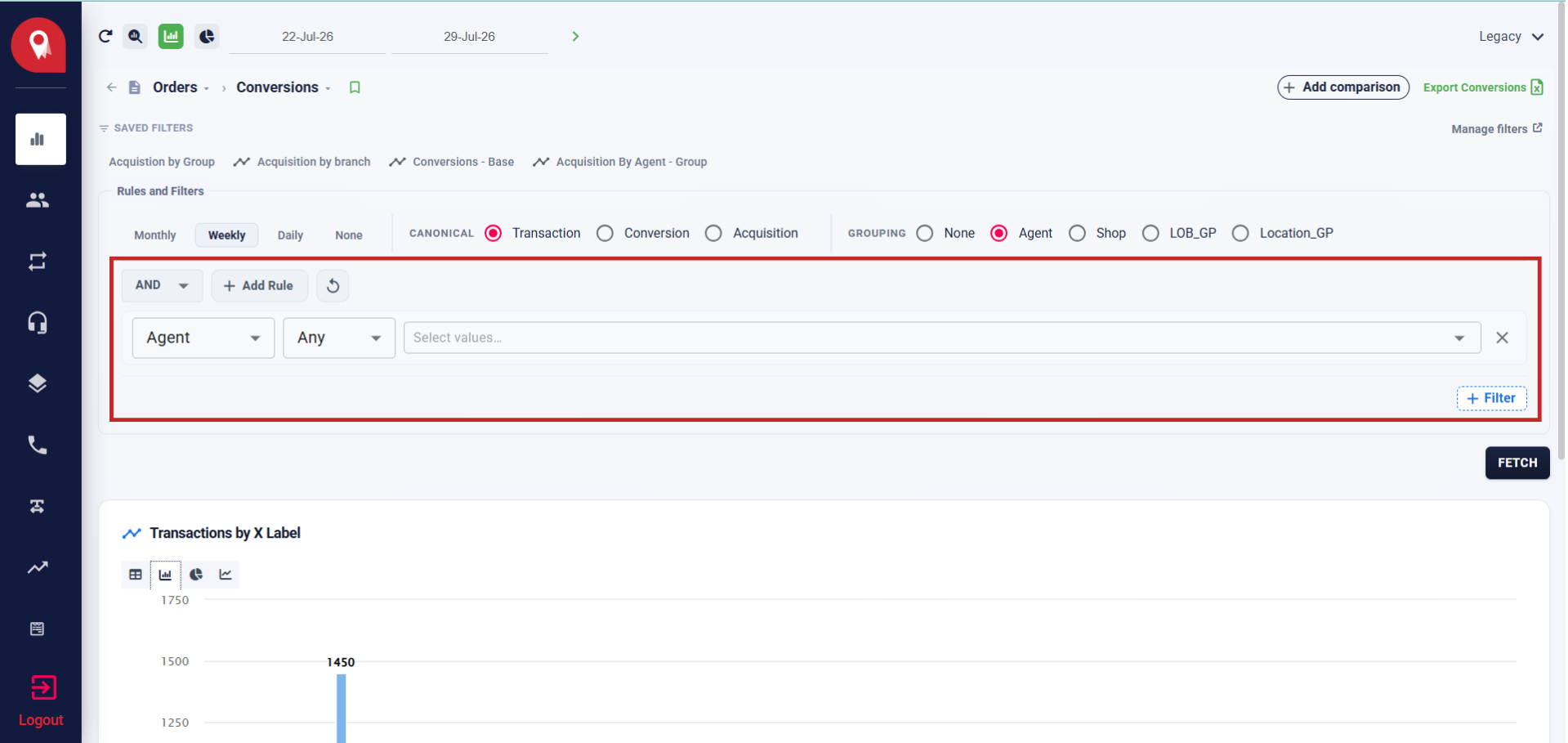Open the Agent field dropdown
This screenshot has width=1568, height=743.
coord(203,338)
